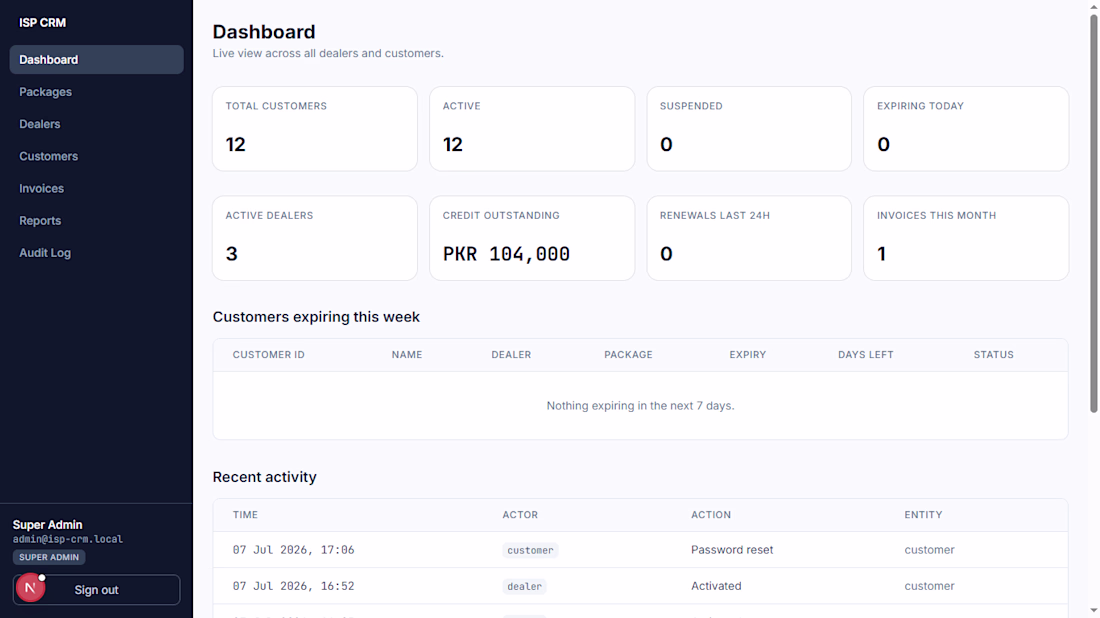Click the 'Recent activity' heading
The height and width of the screenshot is (618, 1100).
(x=264, y=477)
